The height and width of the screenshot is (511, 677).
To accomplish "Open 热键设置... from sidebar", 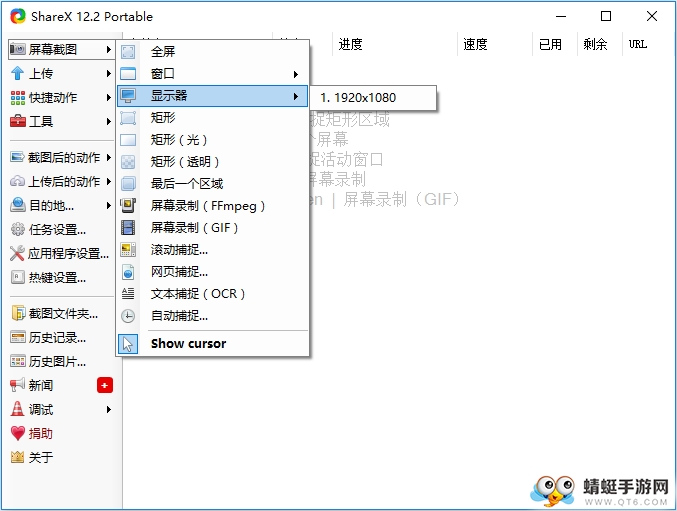I will [61, 277].
